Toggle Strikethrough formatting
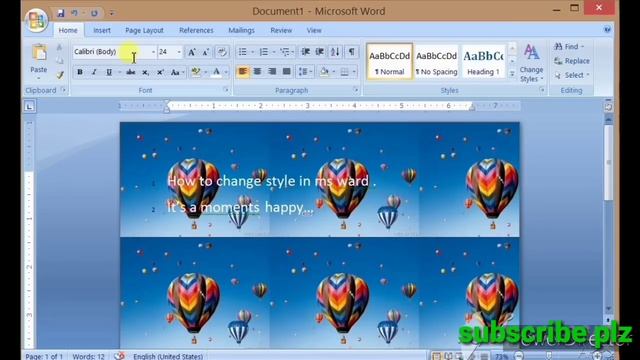The width and height of the screenshot is (640, 360). pyautogui.click(x=131, y=72)
